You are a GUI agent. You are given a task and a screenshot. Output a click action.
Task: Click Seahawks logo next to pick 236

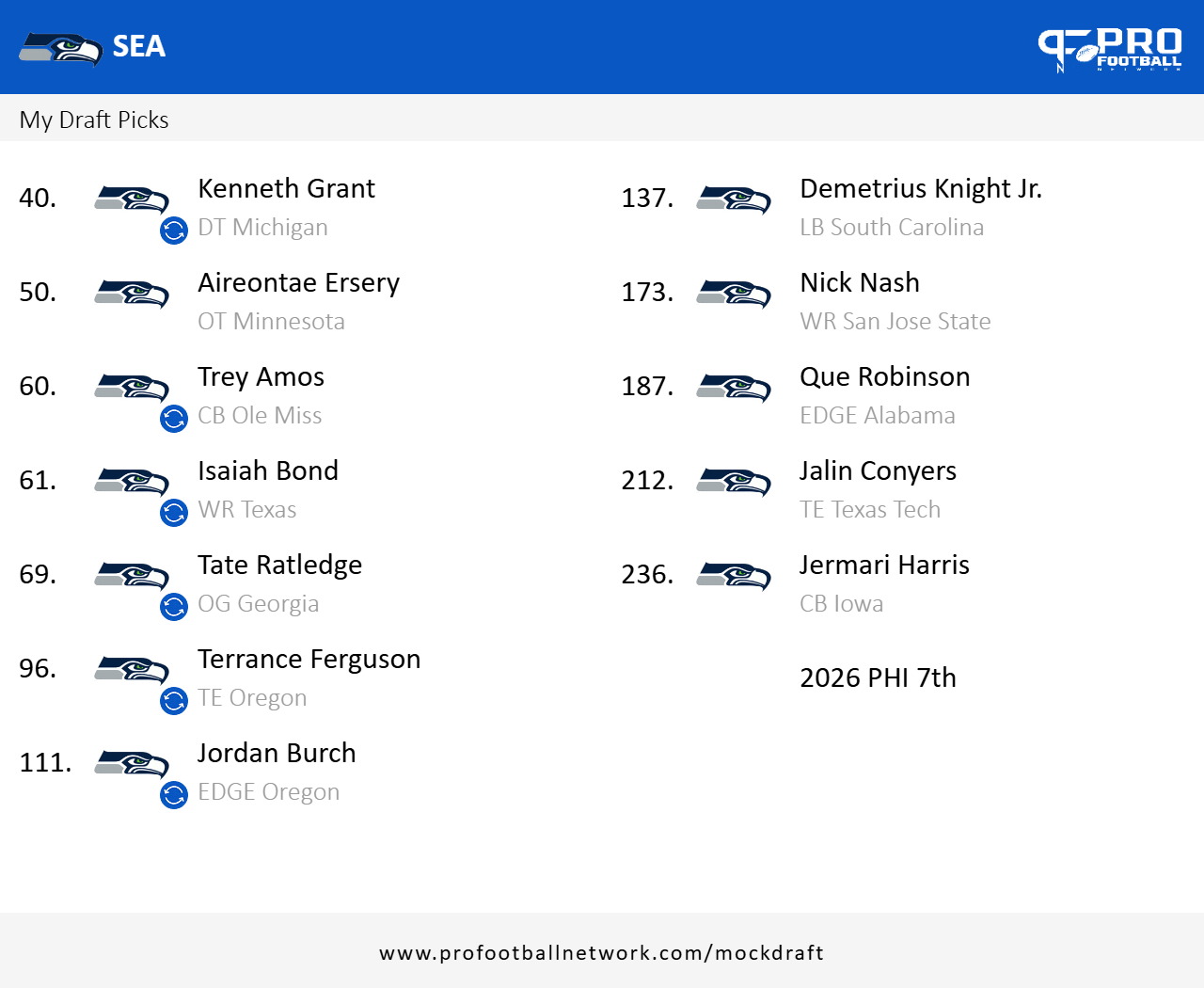[734, 576]
